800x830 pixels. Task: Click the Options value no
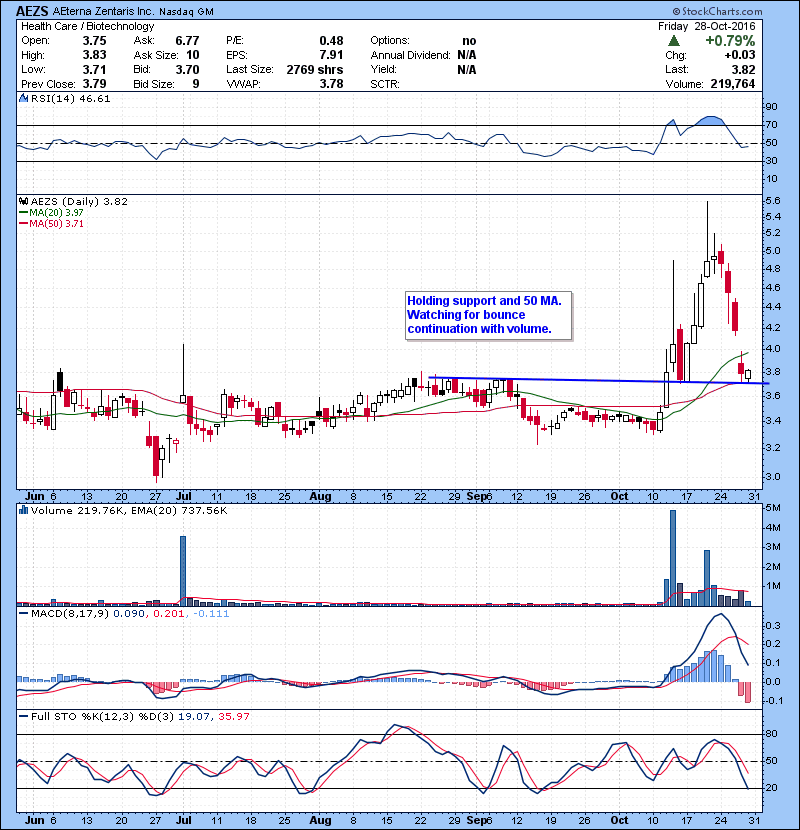[469, 41]
